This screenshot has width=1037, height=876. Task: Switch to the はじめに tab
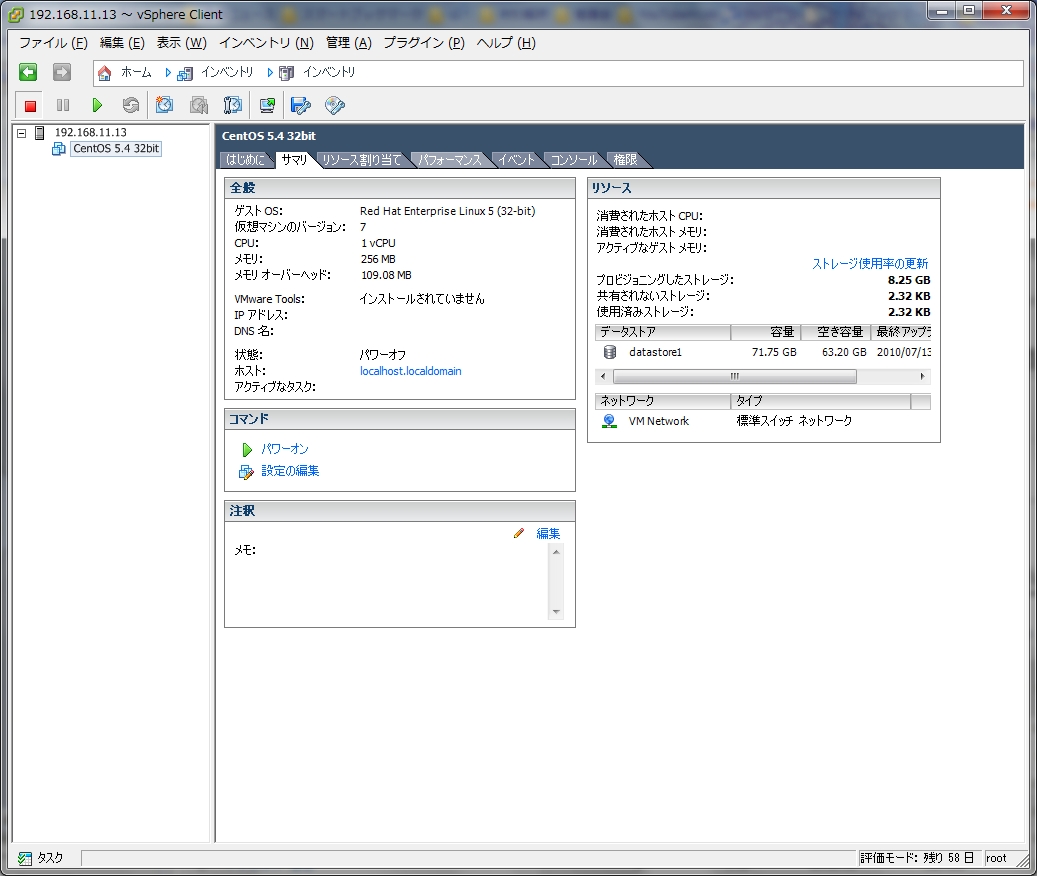click(x=245, y=160)
